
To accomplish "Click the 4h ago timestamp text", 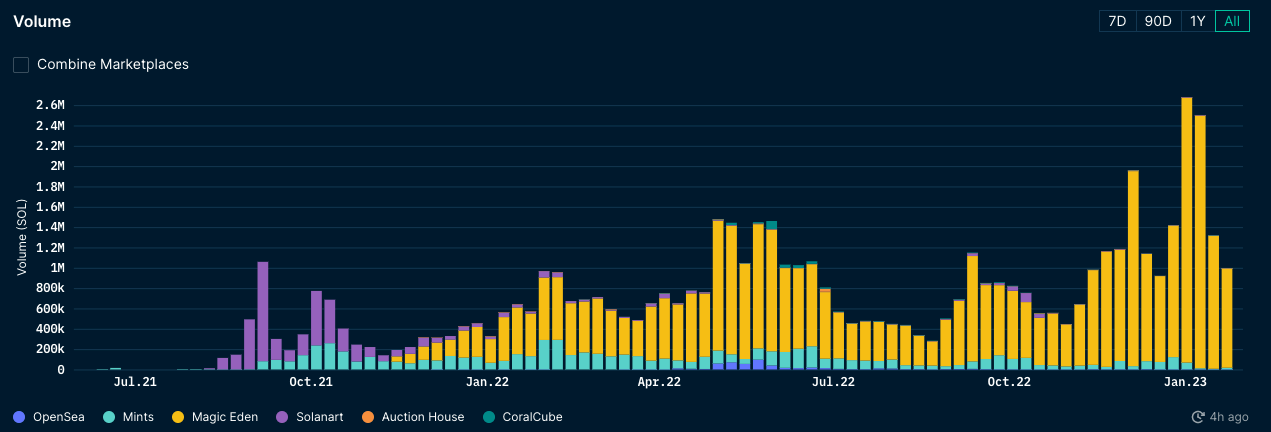I will pyautogui.click(x=1228, y=417).
